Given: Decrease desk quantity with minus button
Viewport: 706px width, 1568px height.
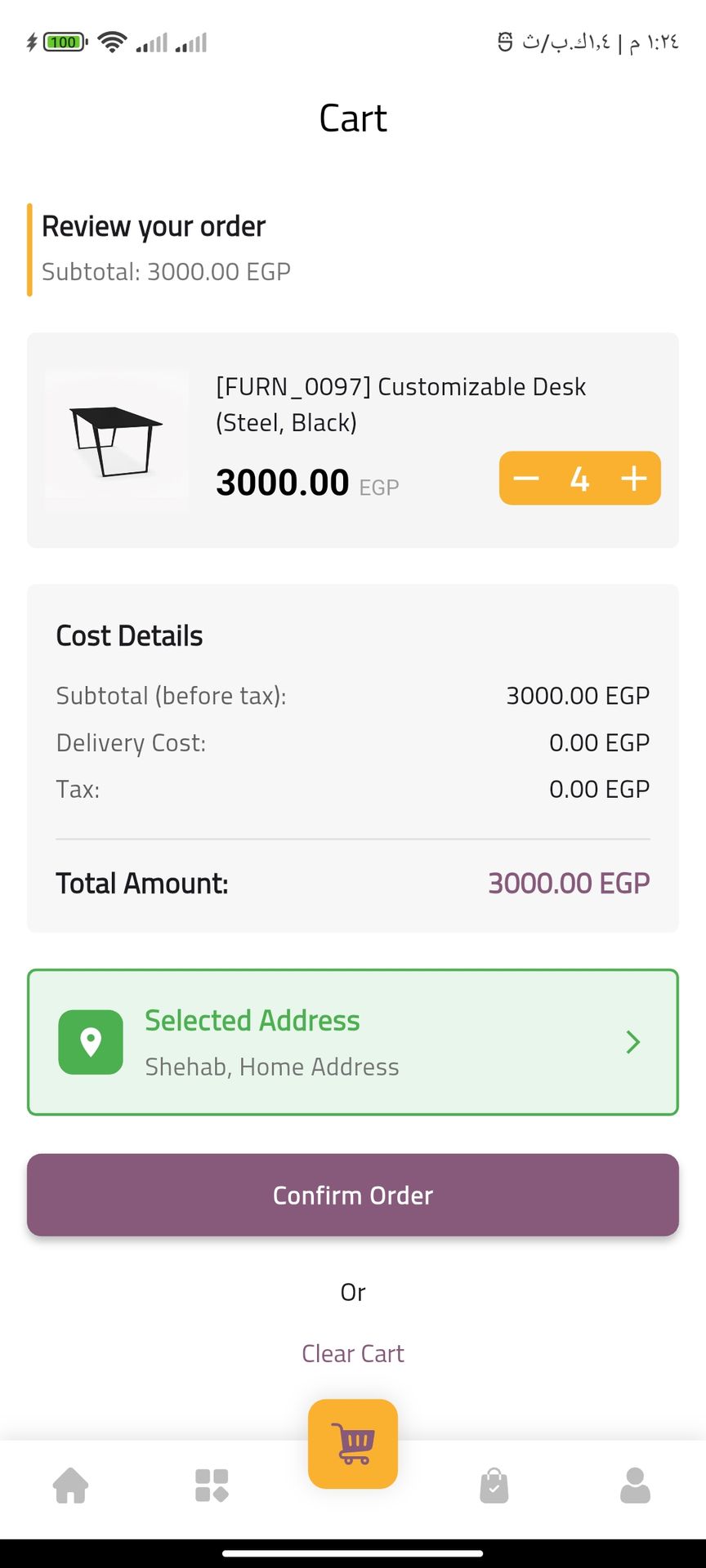Looking at the screenshot, I should (x=526, y=479).
